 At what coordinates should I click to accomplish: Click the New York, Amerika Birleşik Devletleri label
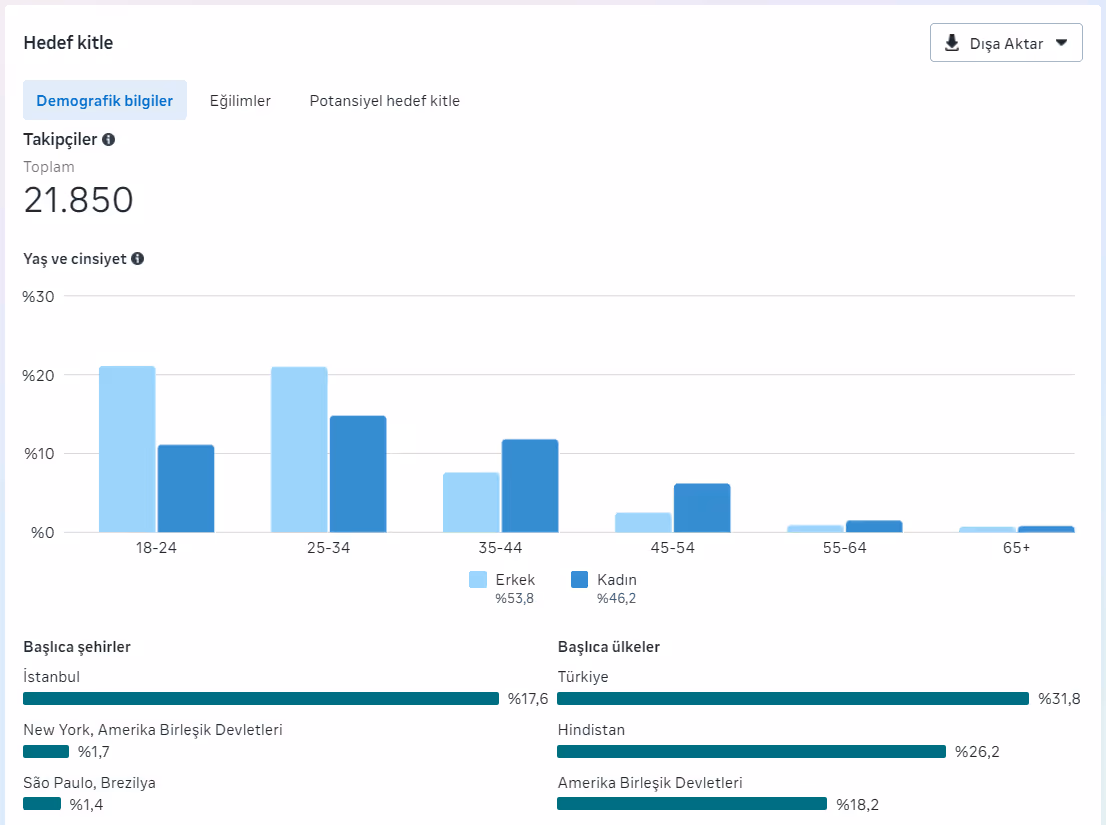coord(153,730)
